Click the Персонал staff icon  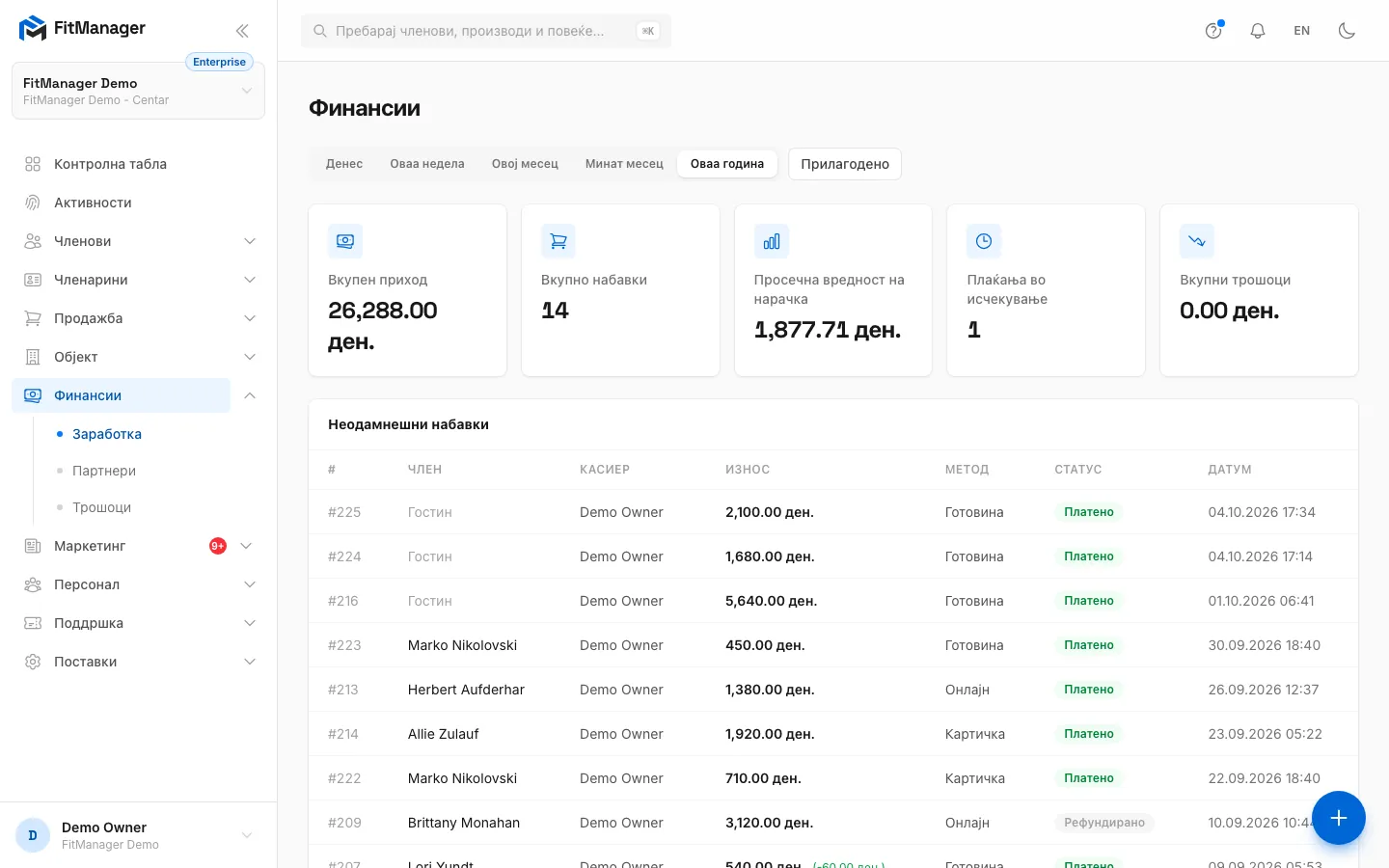pyautogui.click(x=33, y=584)
